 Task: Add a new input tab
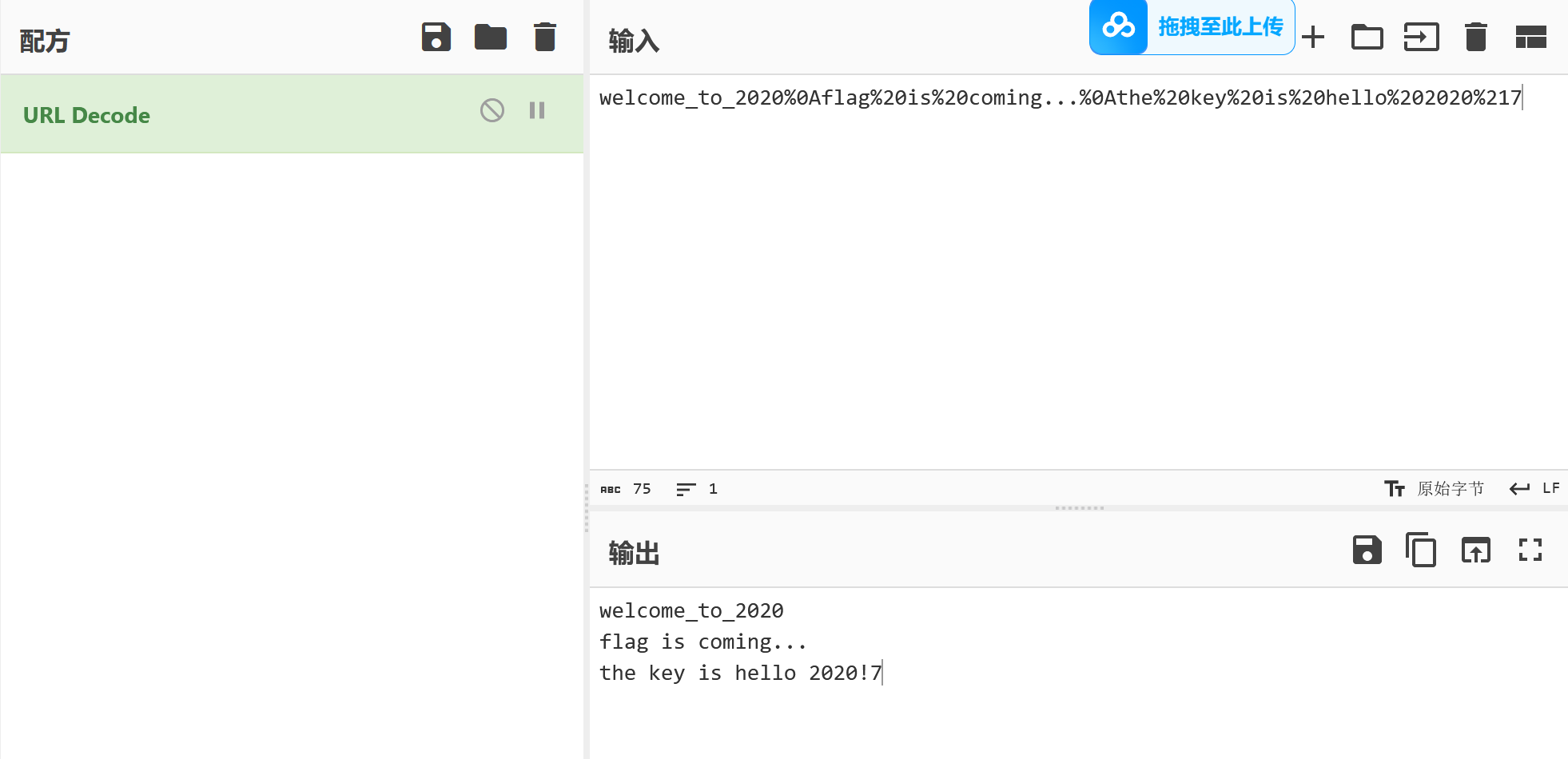1313,37
